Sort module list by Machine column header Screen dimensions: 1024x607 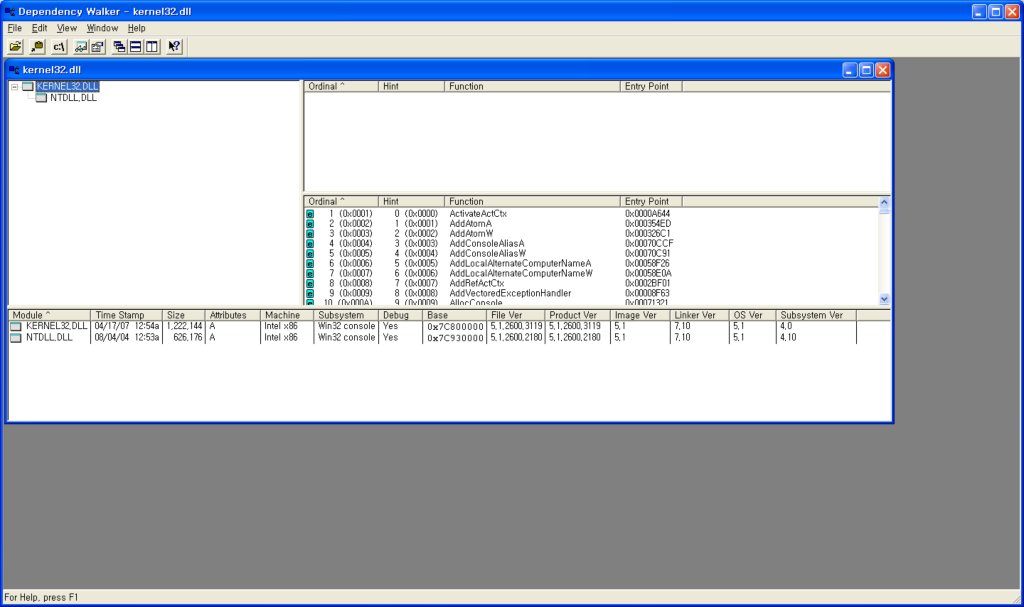[x=286, y=315]
